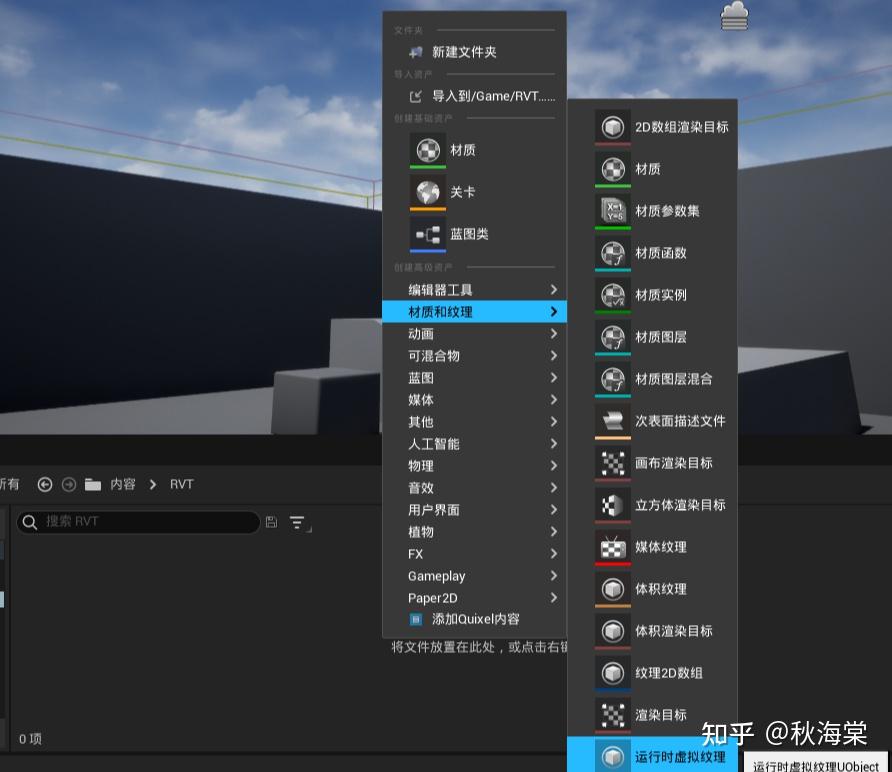Click inside the 搜索 RVT search field
This screenshot has width=892, height=772.
tap(140, 522)
